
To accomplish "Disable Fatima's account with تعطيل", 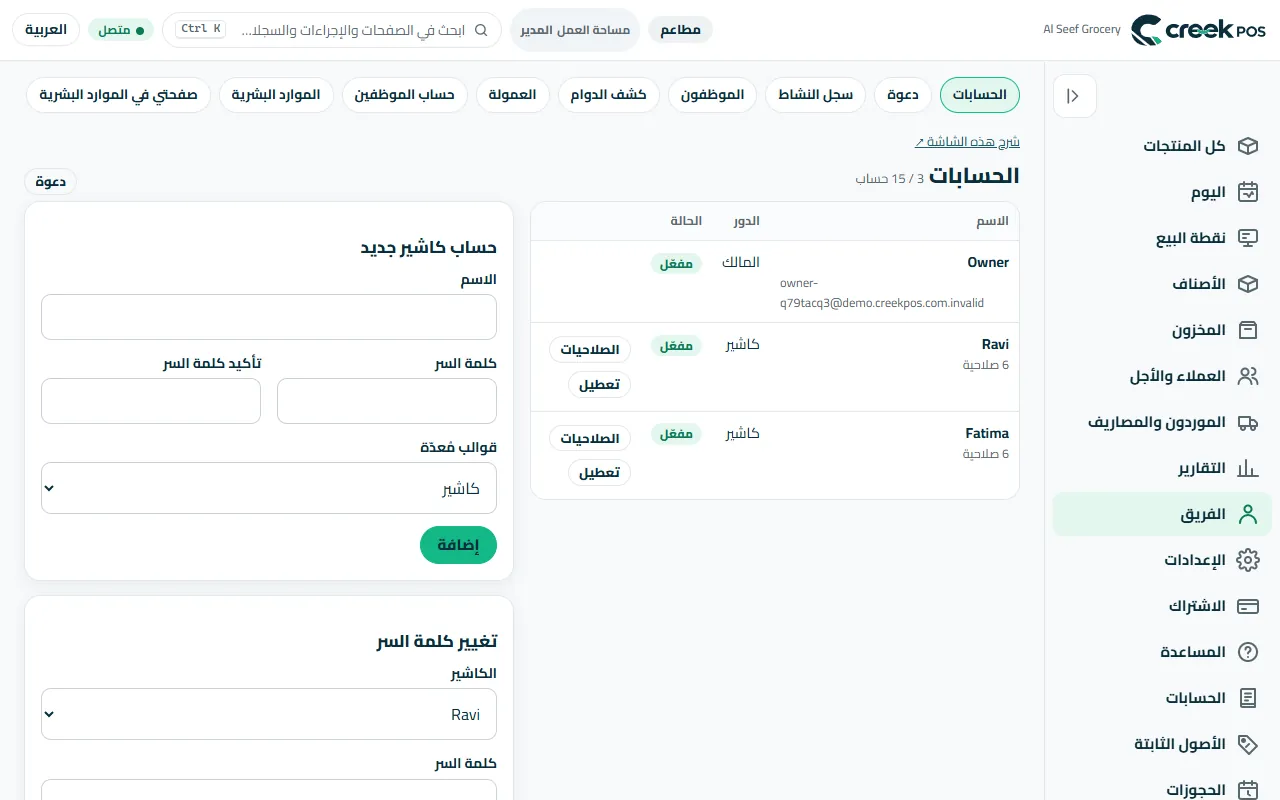I will click(x=599, y=472).
